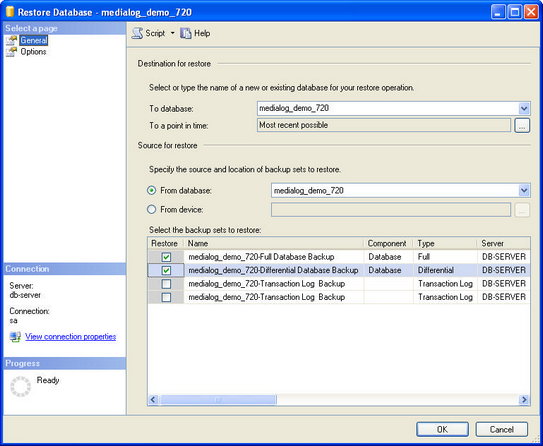The image size is (543, 446).
Task: Open point in time ellipsis button
Action: (x=522, y=125)
